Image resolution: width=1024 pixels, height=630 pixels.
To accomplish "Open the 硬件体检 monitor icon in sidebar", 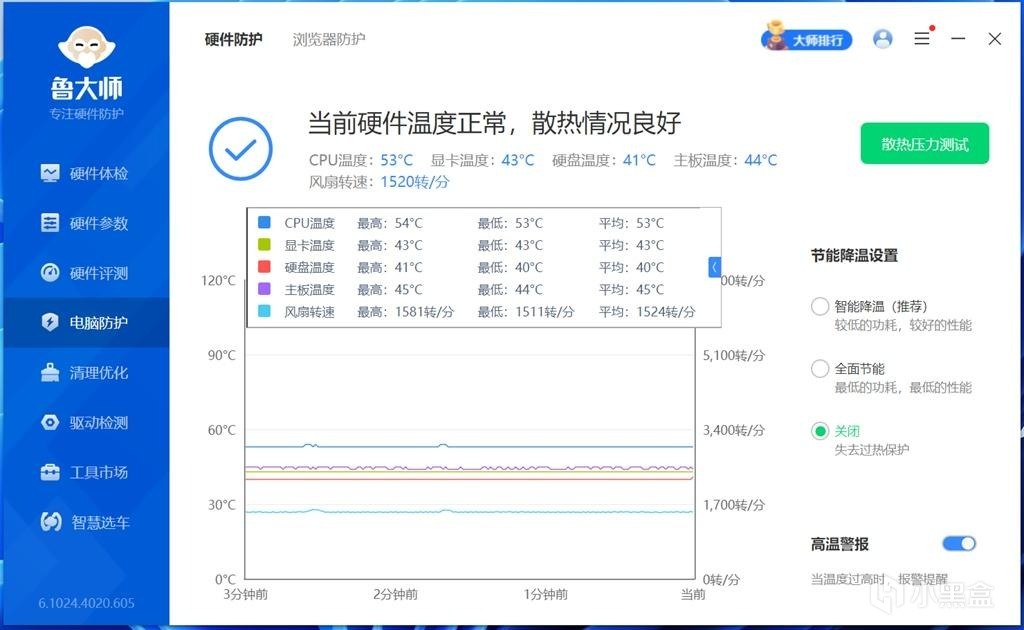I will (x=50, y=173).
